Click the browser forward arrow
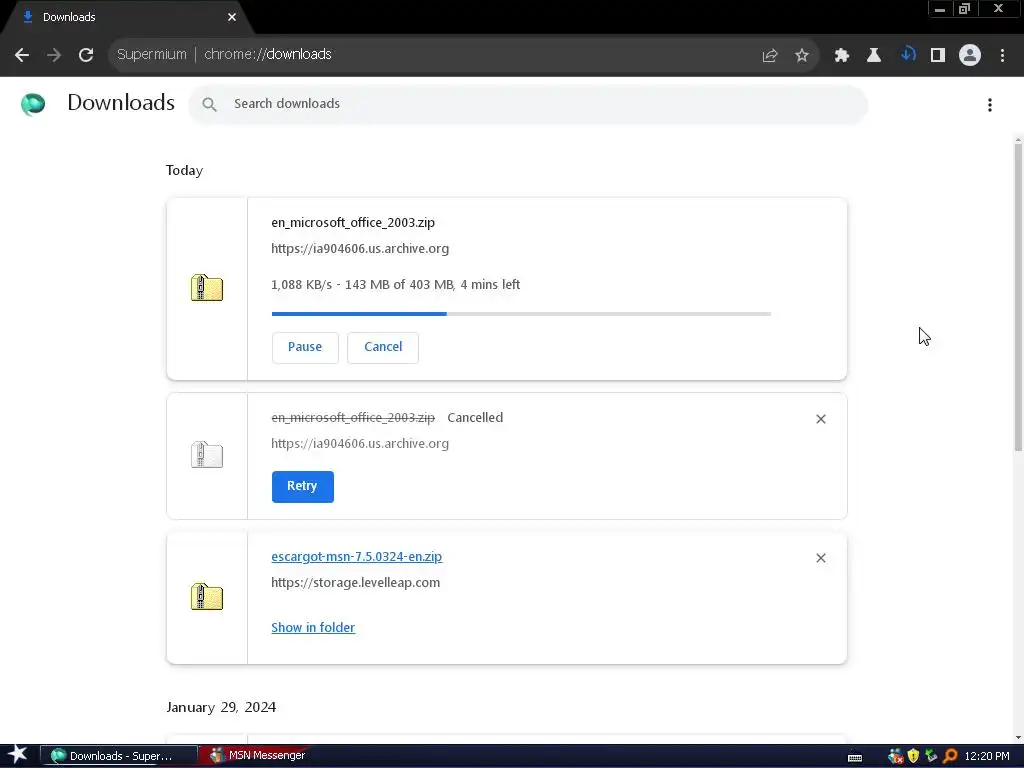The width and height of the screenshot is (1024, 768). tap(54, 55)
